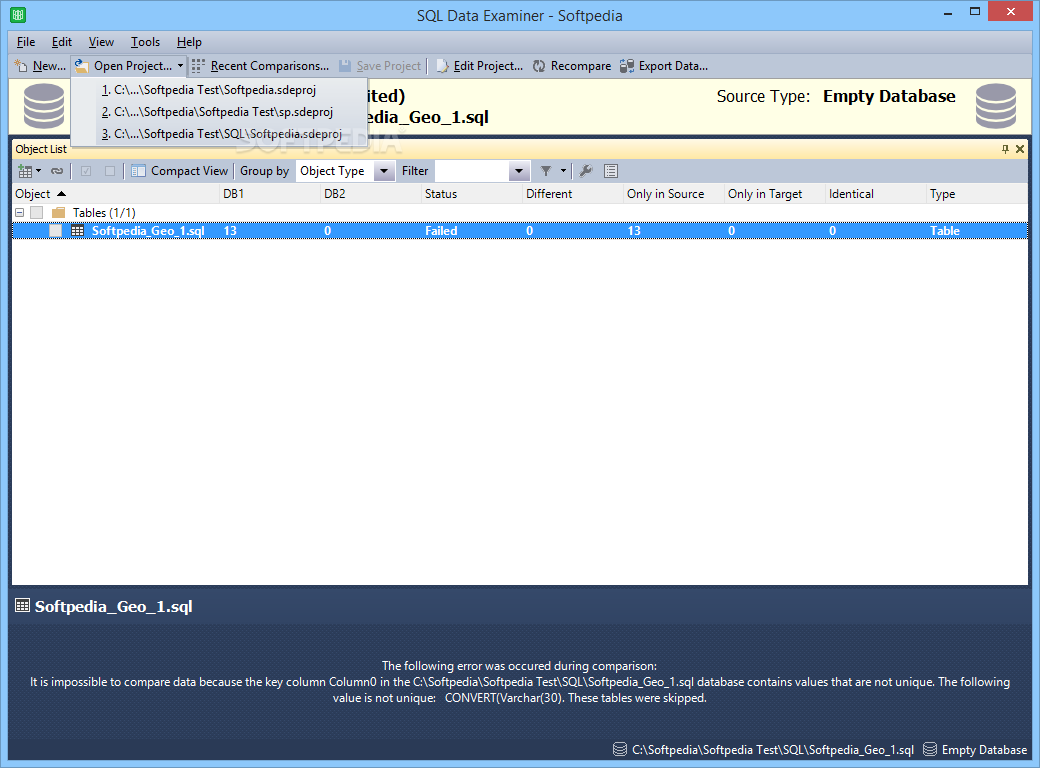The width and height of the screenshot is (1040, 768).
Task: Open the Open Project dropdown arrow
Action: (180, 66)
